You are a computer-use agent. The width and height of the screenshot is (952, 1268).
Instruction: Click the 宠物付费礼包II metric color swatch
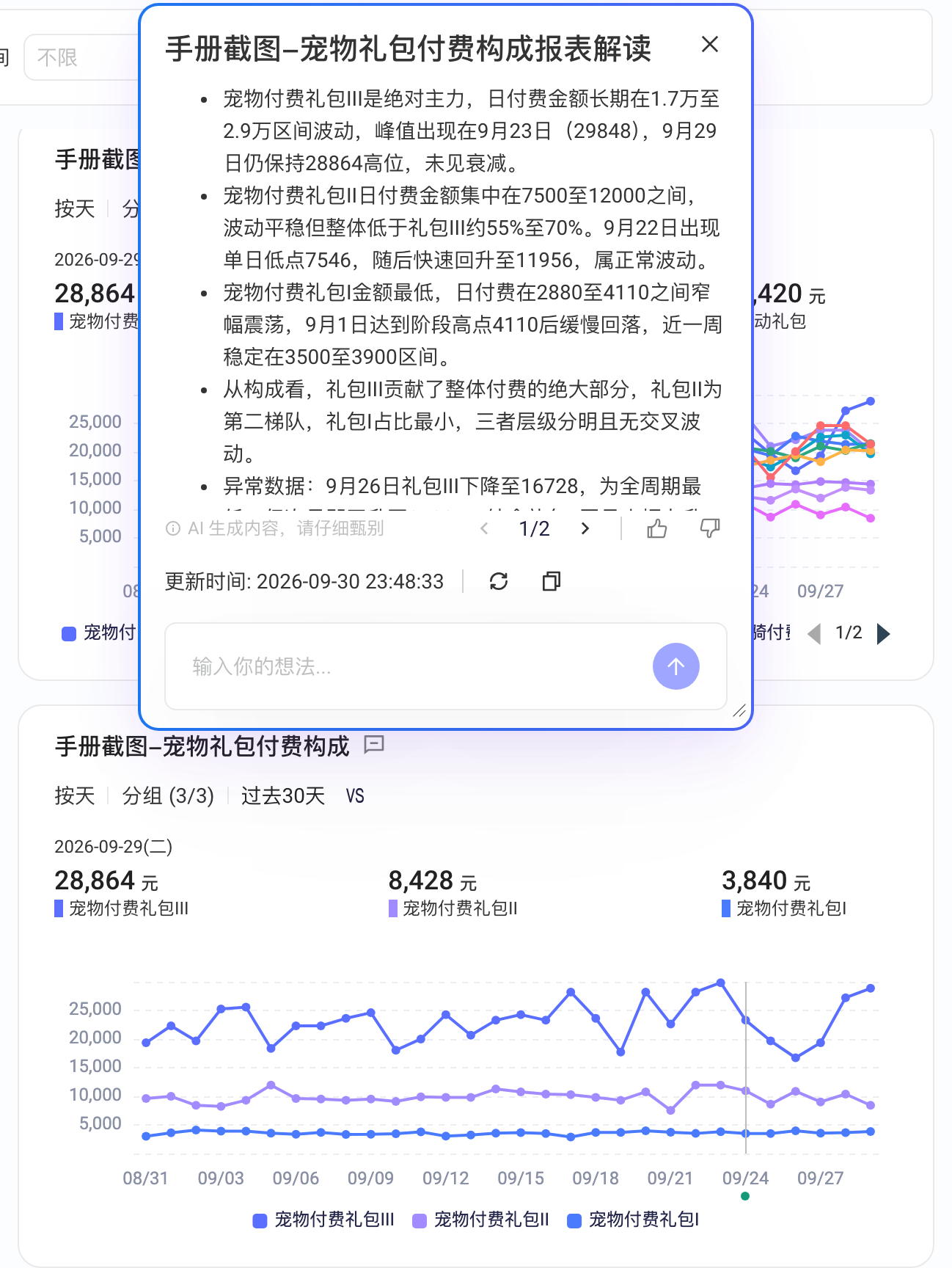pos(392,908)
